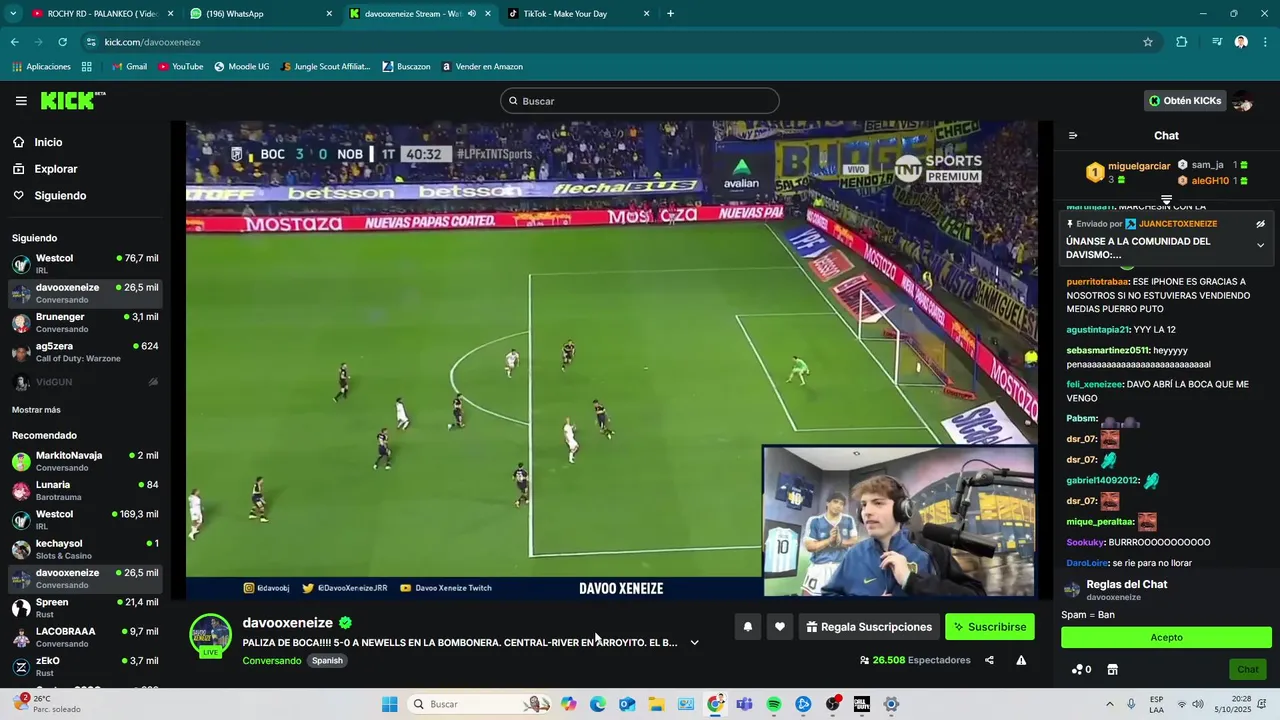Open davooxeneize channel avatar
This screenshot has height=720, width=1280.
pos(211,634)
